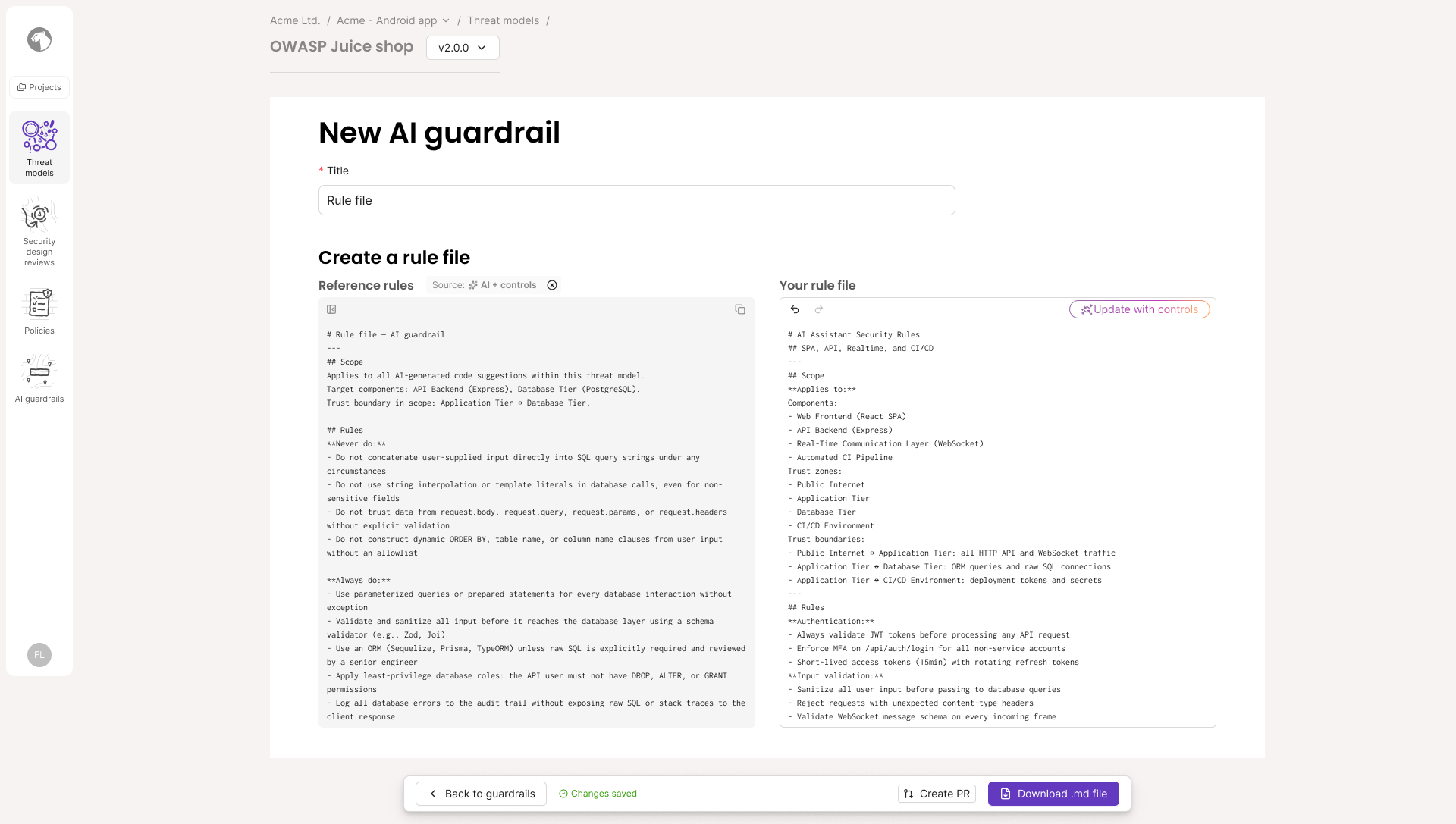Click the Create PR button
The image size is (1456, 824).
coord(937,794)
